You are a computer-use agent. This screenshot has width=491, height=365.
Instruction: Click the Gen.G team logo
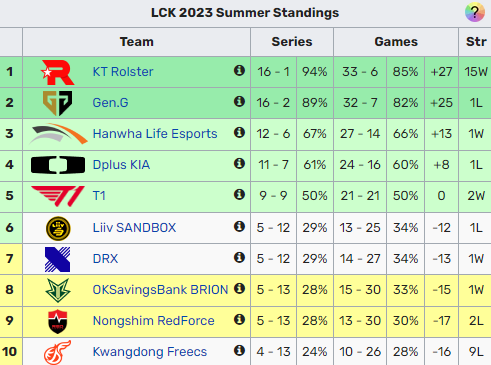tap(57, 103)
